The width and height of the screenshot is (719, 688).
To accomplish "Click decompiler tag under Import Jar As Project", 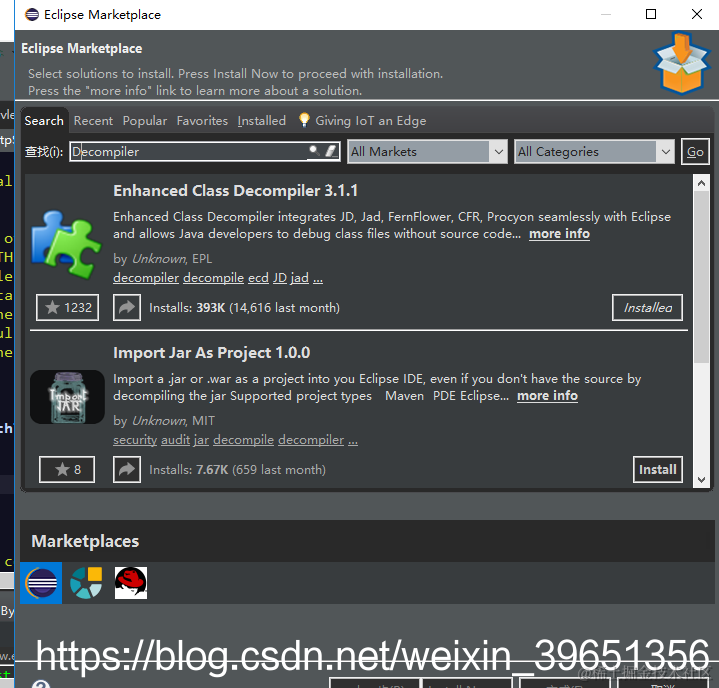I will point(311,439).
